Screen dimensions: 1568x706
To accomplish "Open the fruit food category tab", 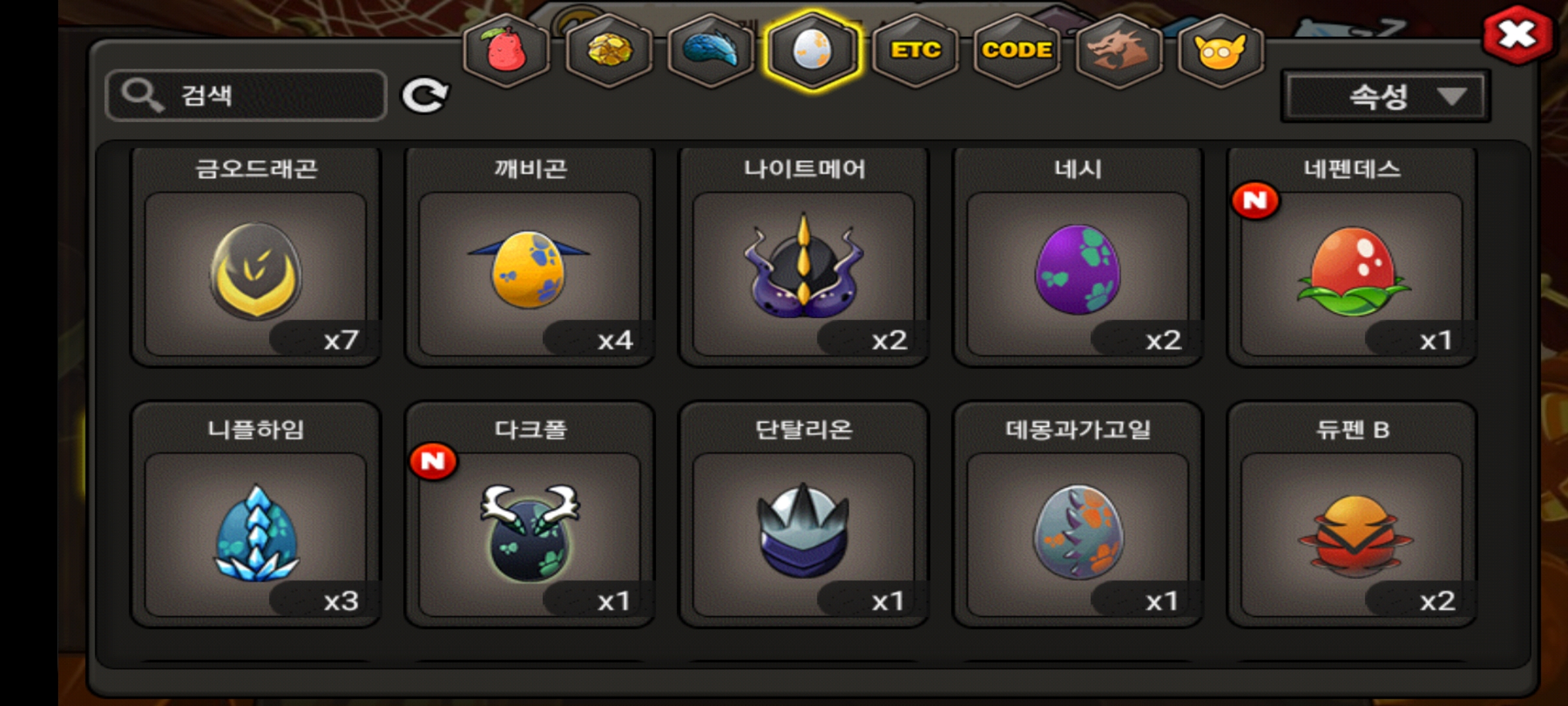I will (x=506, y=50).
